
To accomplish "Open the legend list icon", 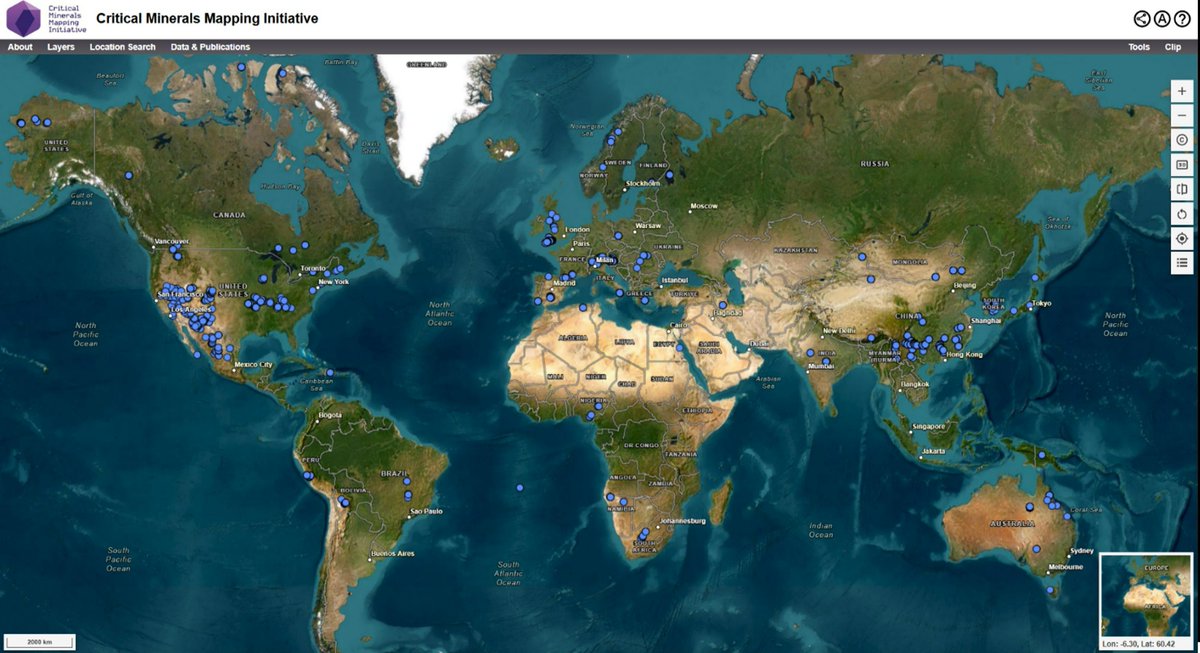I will [1182, 263].
